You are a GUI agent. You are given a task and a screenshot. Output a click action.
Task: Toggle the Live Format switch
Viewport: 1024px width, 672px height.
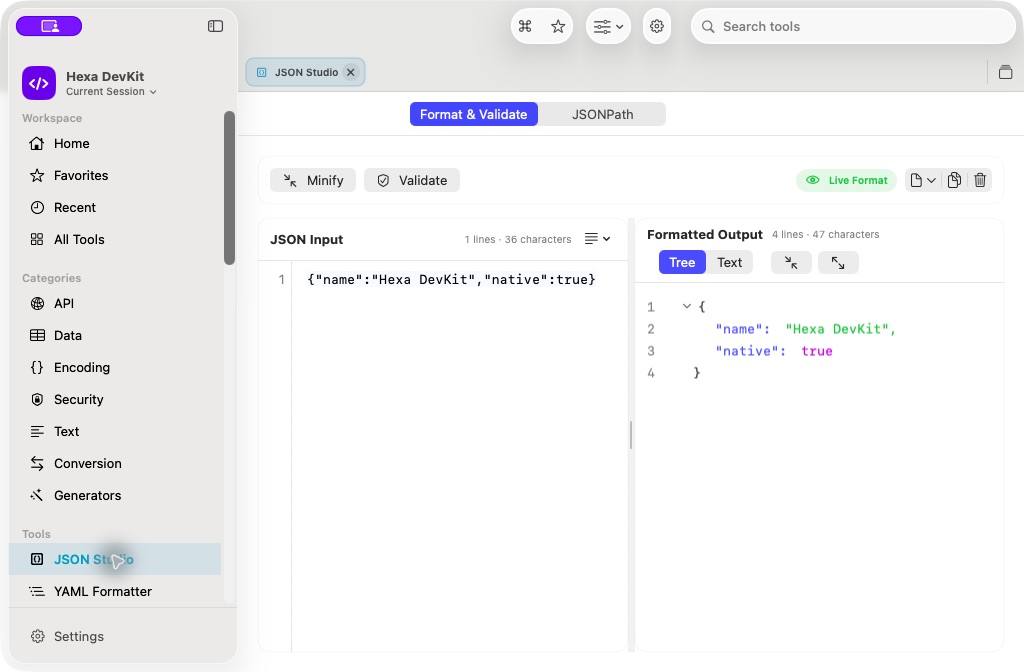click(846, 180)
